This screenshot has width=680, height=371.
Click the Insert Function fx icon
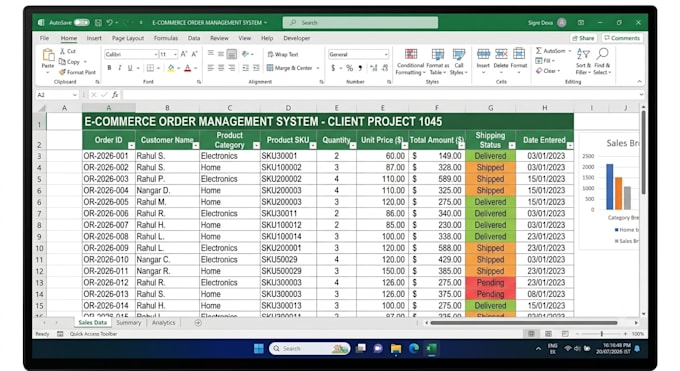tap(115, 95)
